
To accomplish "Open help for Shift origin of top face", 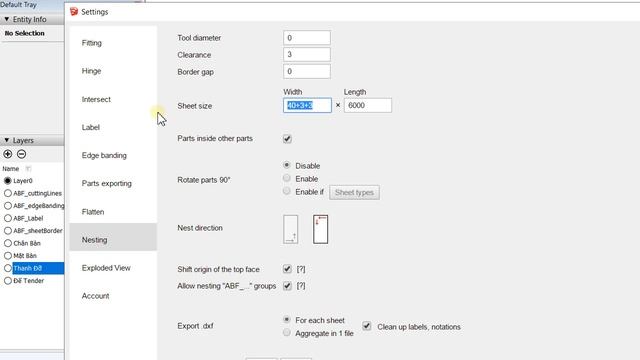I will (x=301, y=269).
